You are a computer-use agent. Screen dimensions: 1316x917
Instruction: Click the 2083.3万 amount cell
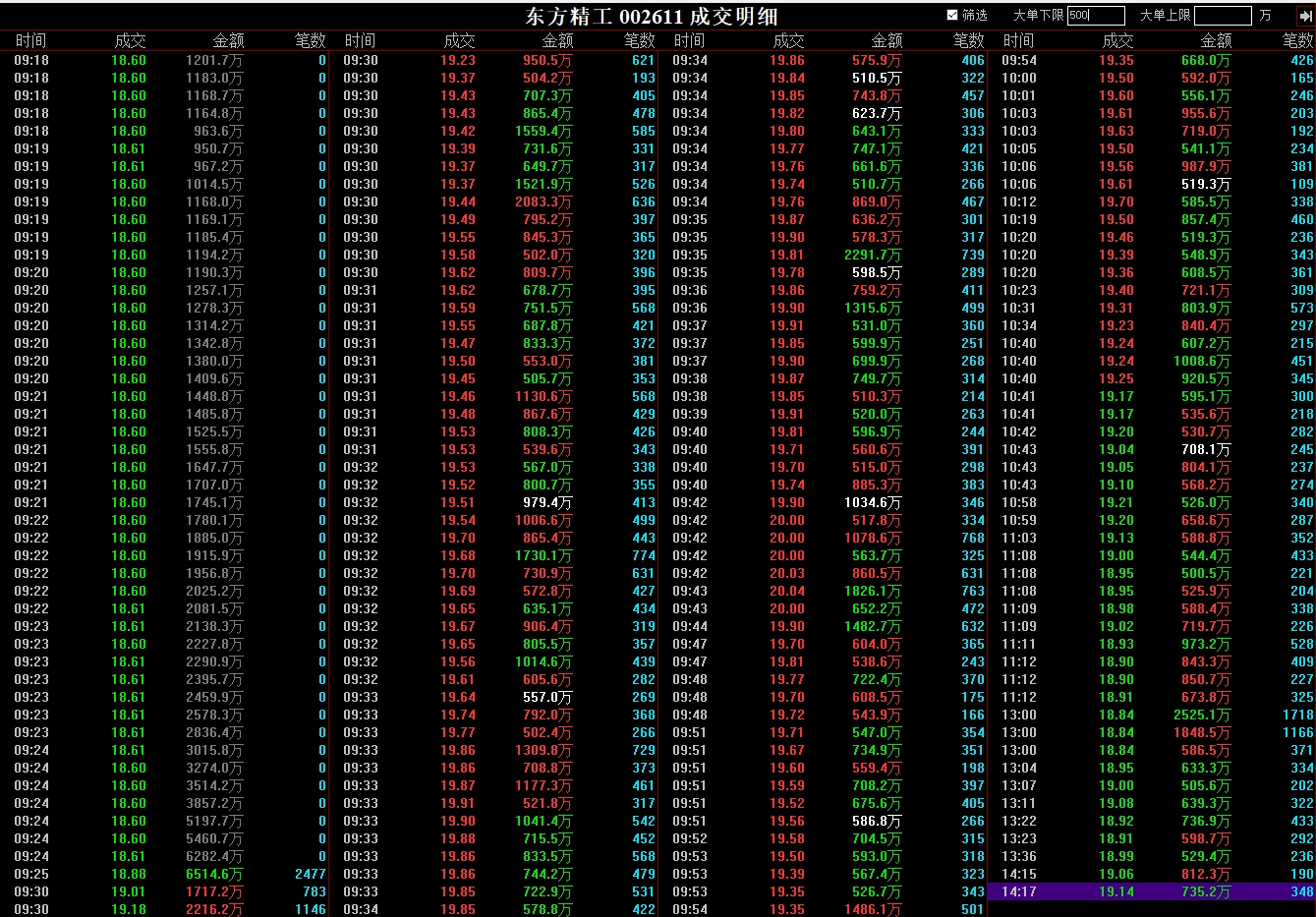click(x=544, y=201)
